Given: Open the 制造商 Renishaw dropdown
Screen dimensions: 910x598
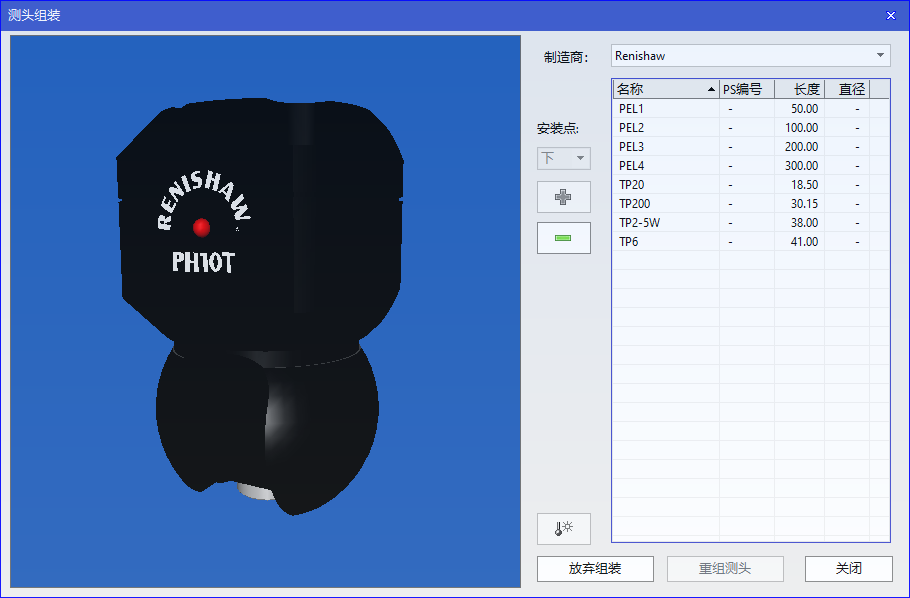Looking at the screenshot, I should click(x=750, y=56).
